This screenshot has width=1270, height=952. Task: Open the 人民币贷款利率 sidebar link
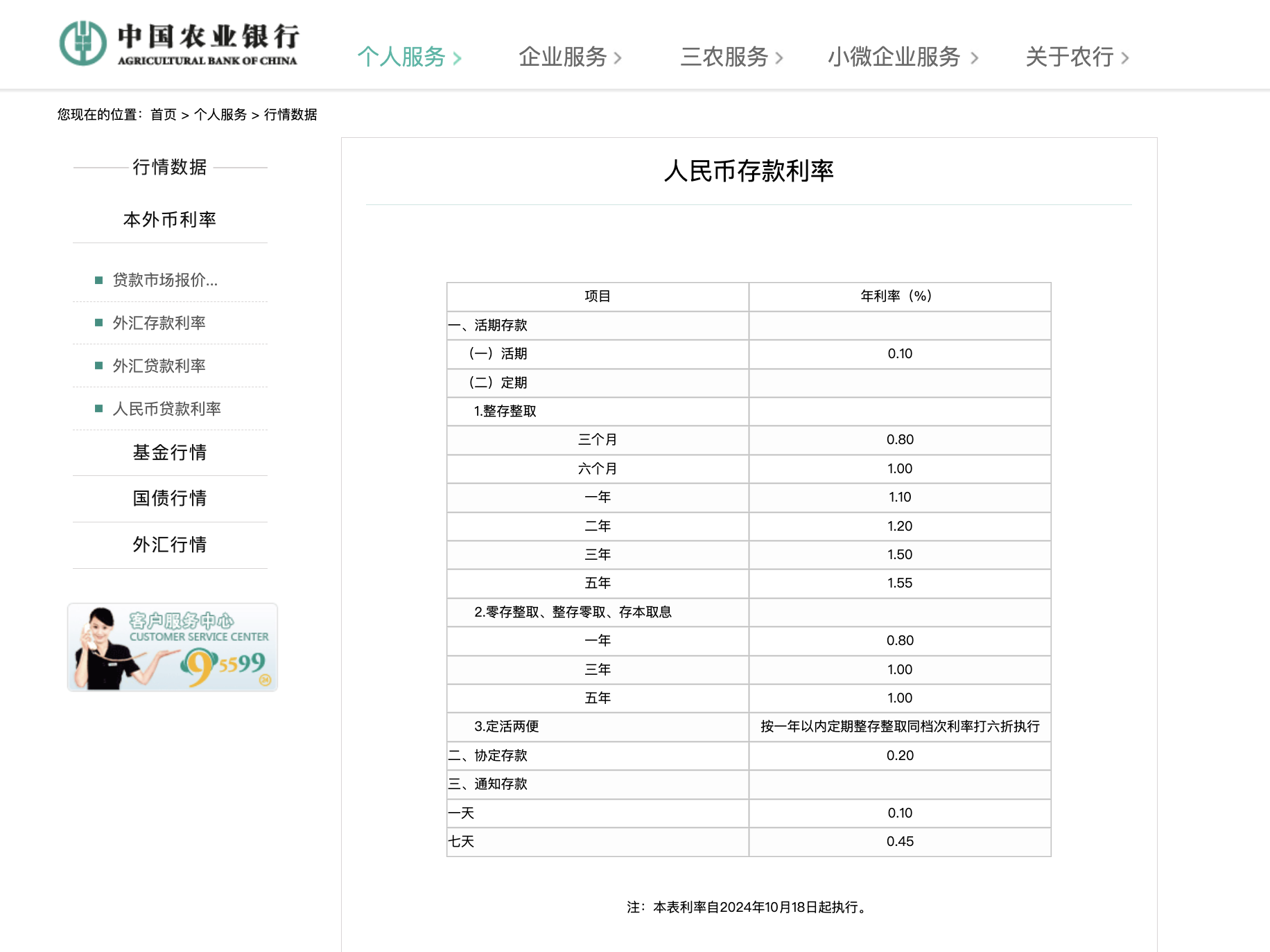[166, 409]
